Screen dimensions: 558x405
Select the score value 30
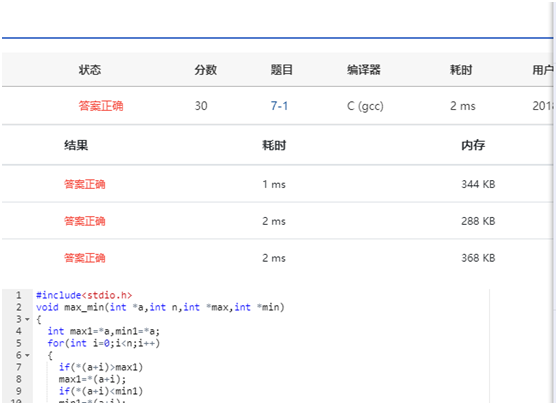point(201,106)
